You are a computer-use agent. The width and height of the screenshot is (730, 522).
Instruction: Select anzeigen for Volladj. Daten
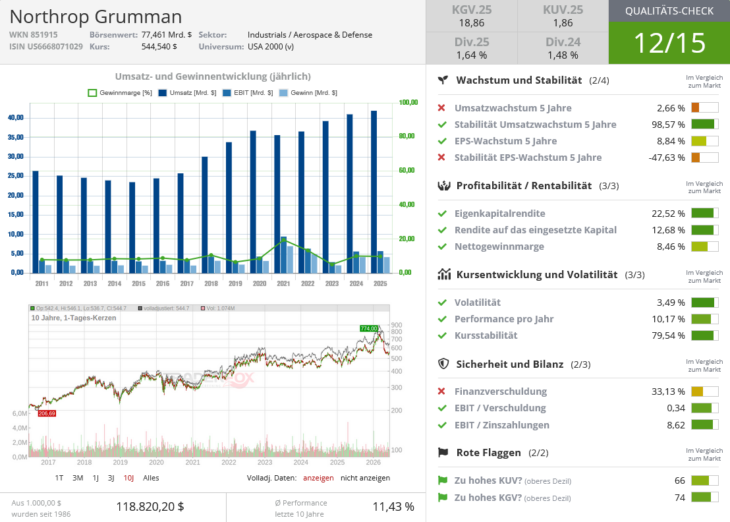pyautogui.click(x=318, y=478)
